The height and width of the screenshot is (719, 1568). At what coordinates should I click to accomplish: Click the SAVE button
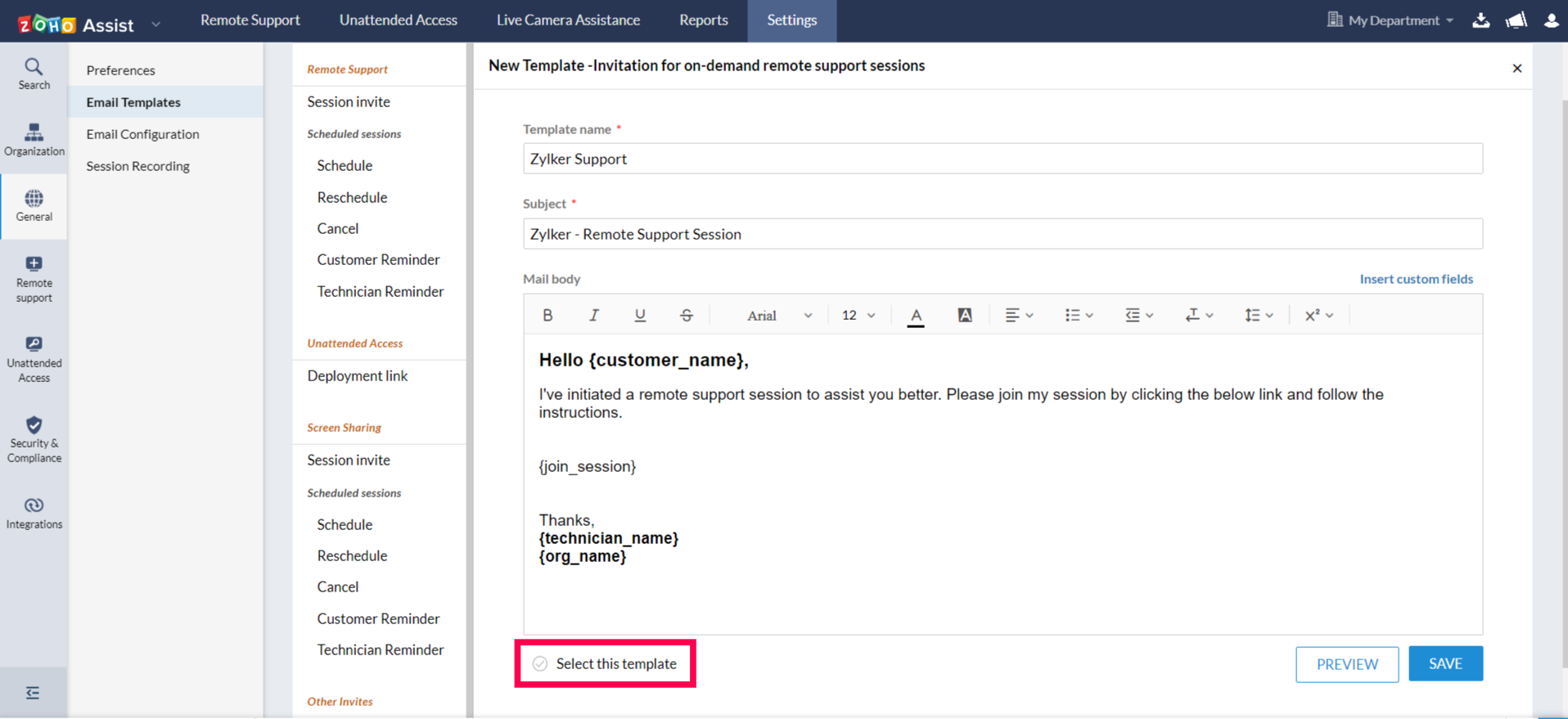[x=1444, y=663]
